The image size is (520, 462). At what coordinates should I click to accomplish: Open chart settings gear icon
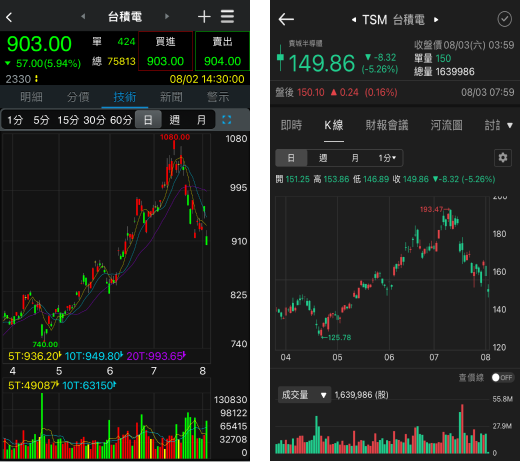point(503,158)
